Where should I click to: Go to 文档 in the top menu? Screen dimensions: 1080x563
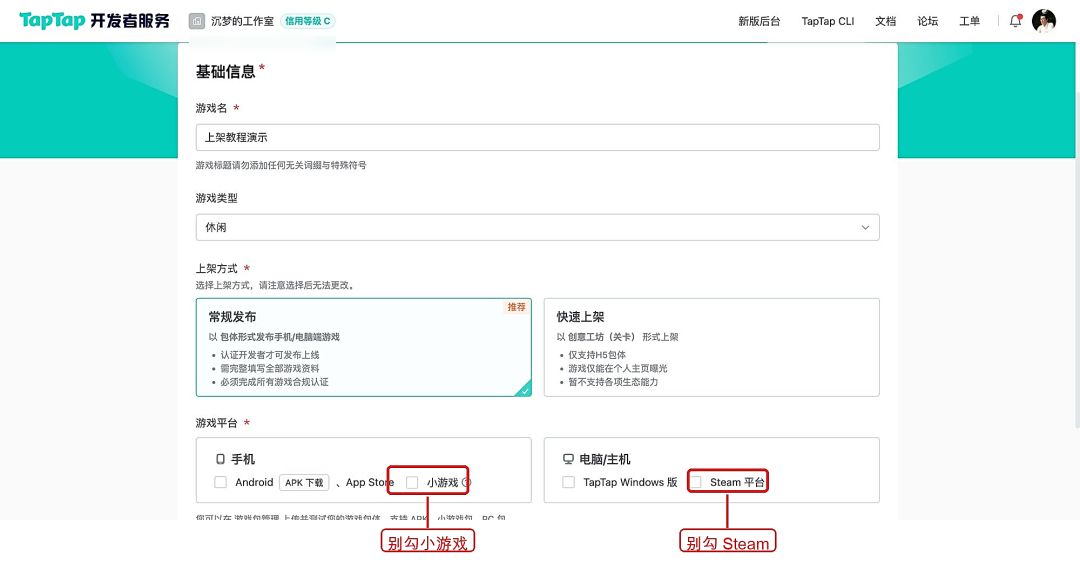point(886,21)
